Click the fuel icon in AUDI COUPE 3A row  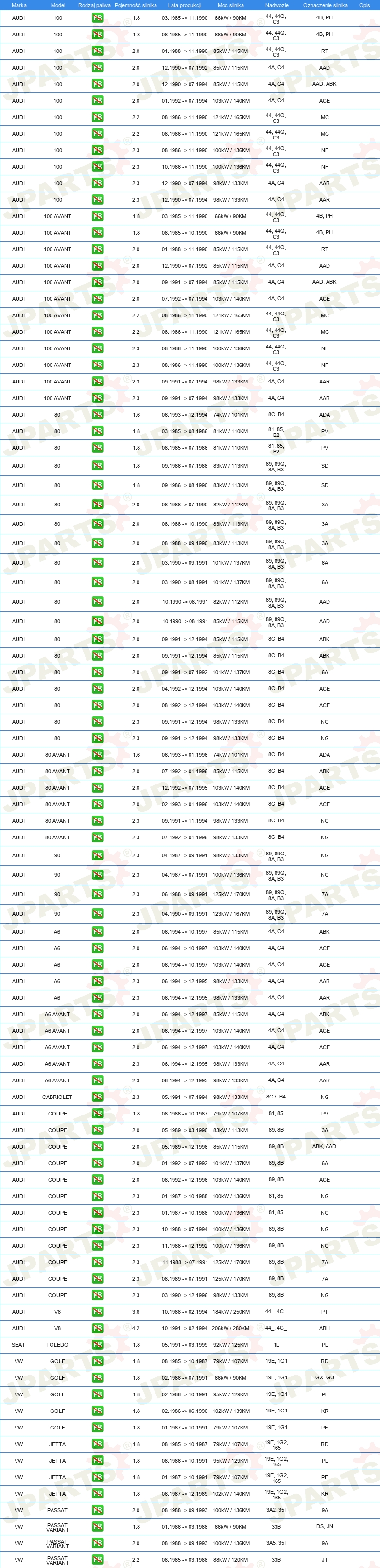(98, 1130)
